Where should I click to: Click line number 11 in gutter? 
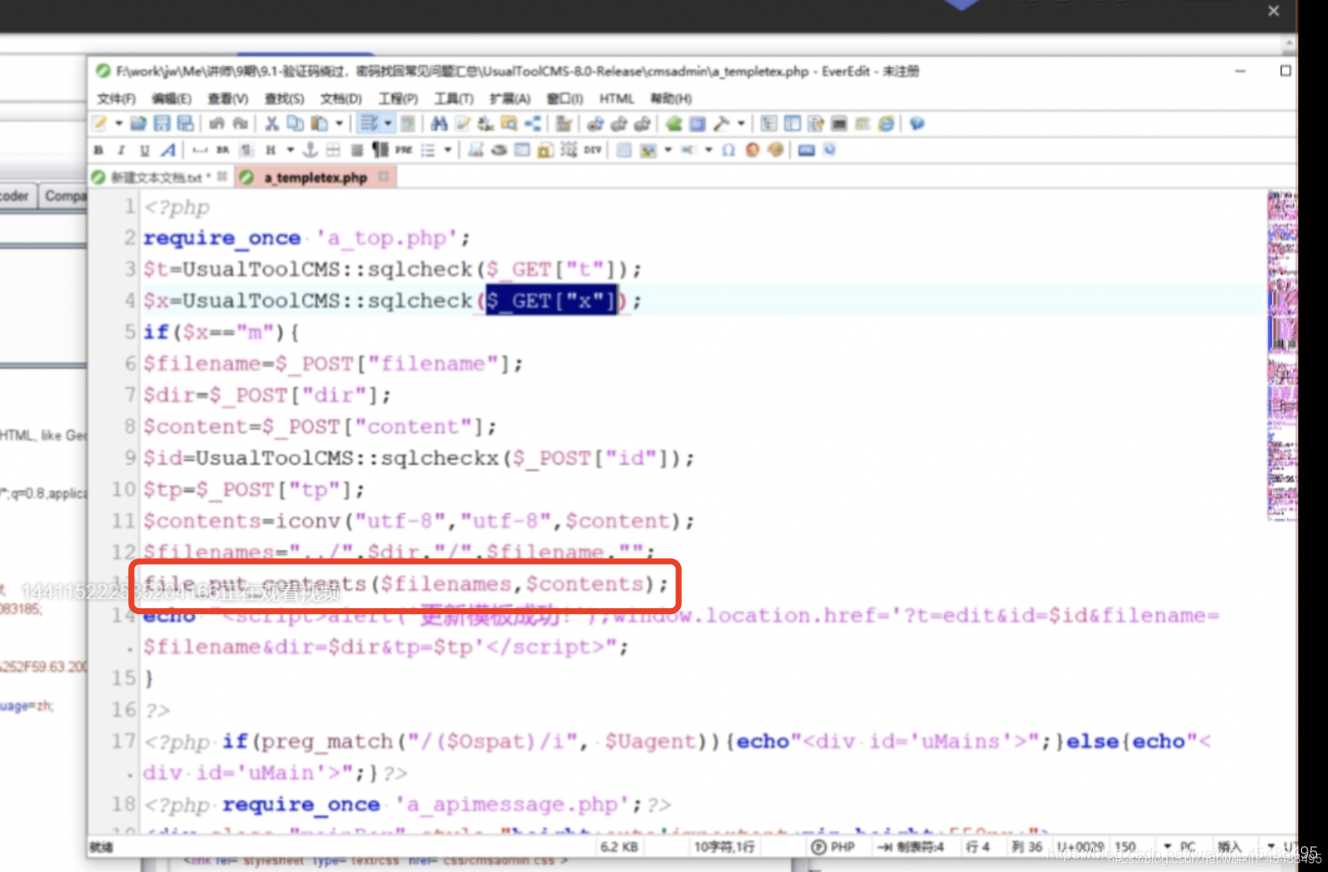coord(123,521)
